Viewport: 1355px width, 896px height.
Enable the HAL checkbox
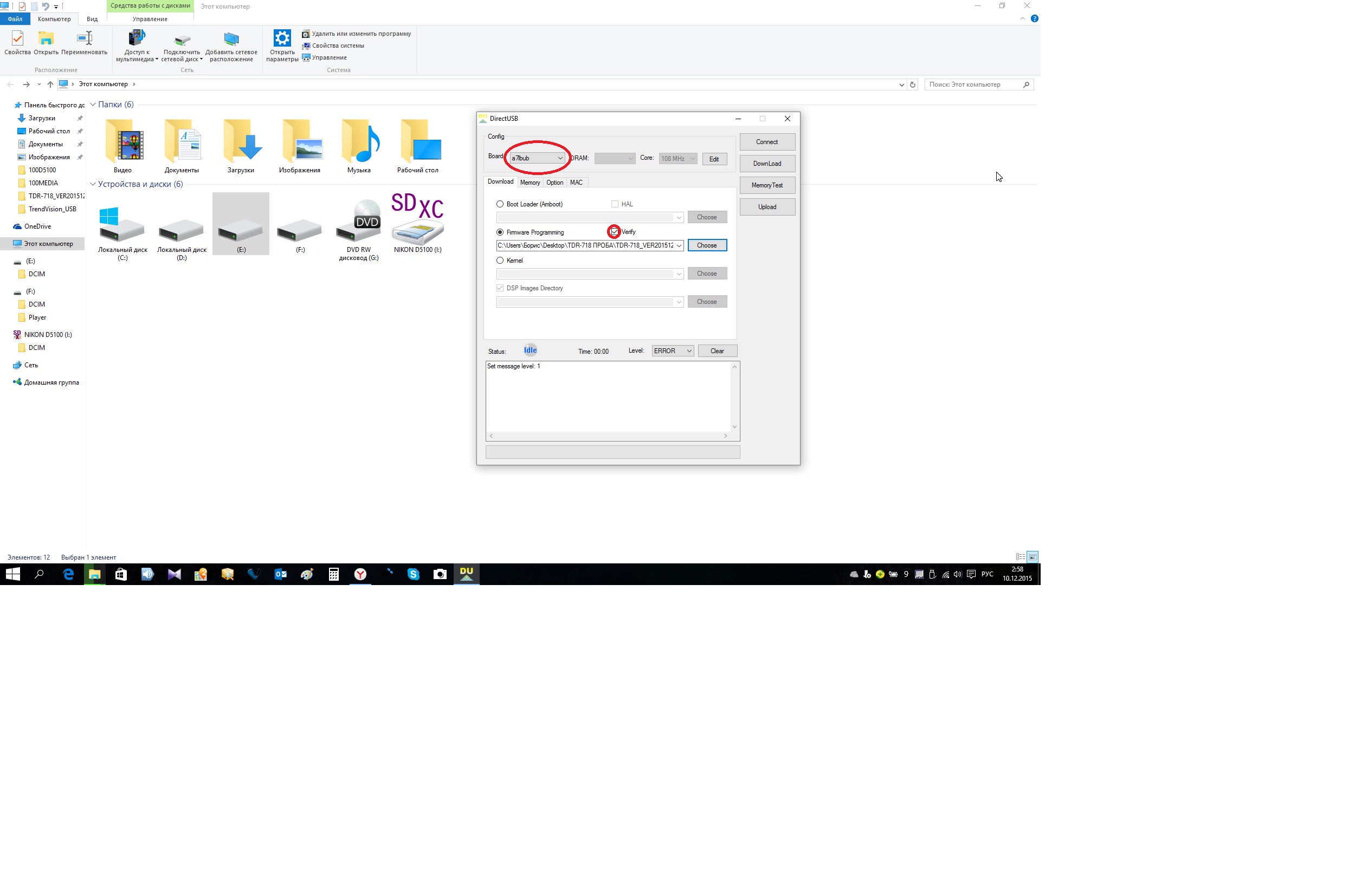[x=614, y=204]
